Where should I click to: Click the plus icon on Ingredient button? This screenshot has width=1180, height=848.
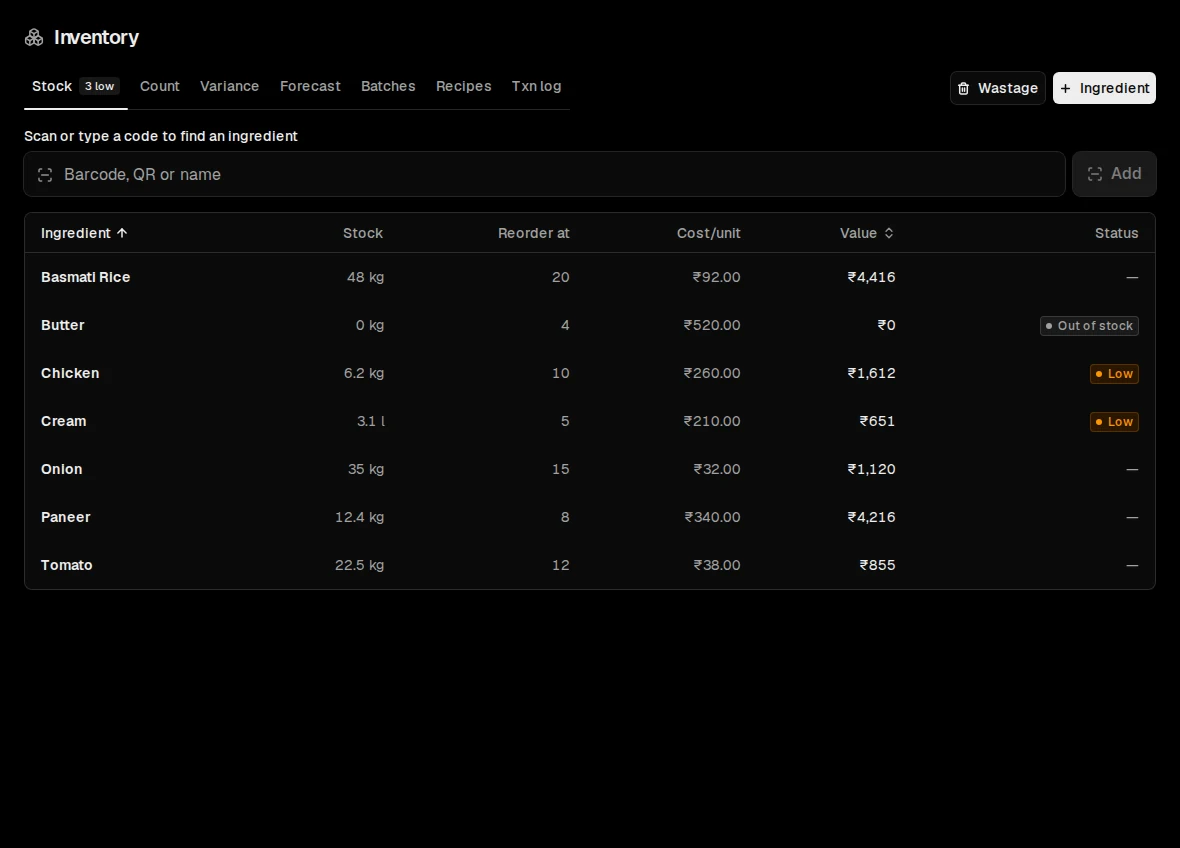[1065, 89]
